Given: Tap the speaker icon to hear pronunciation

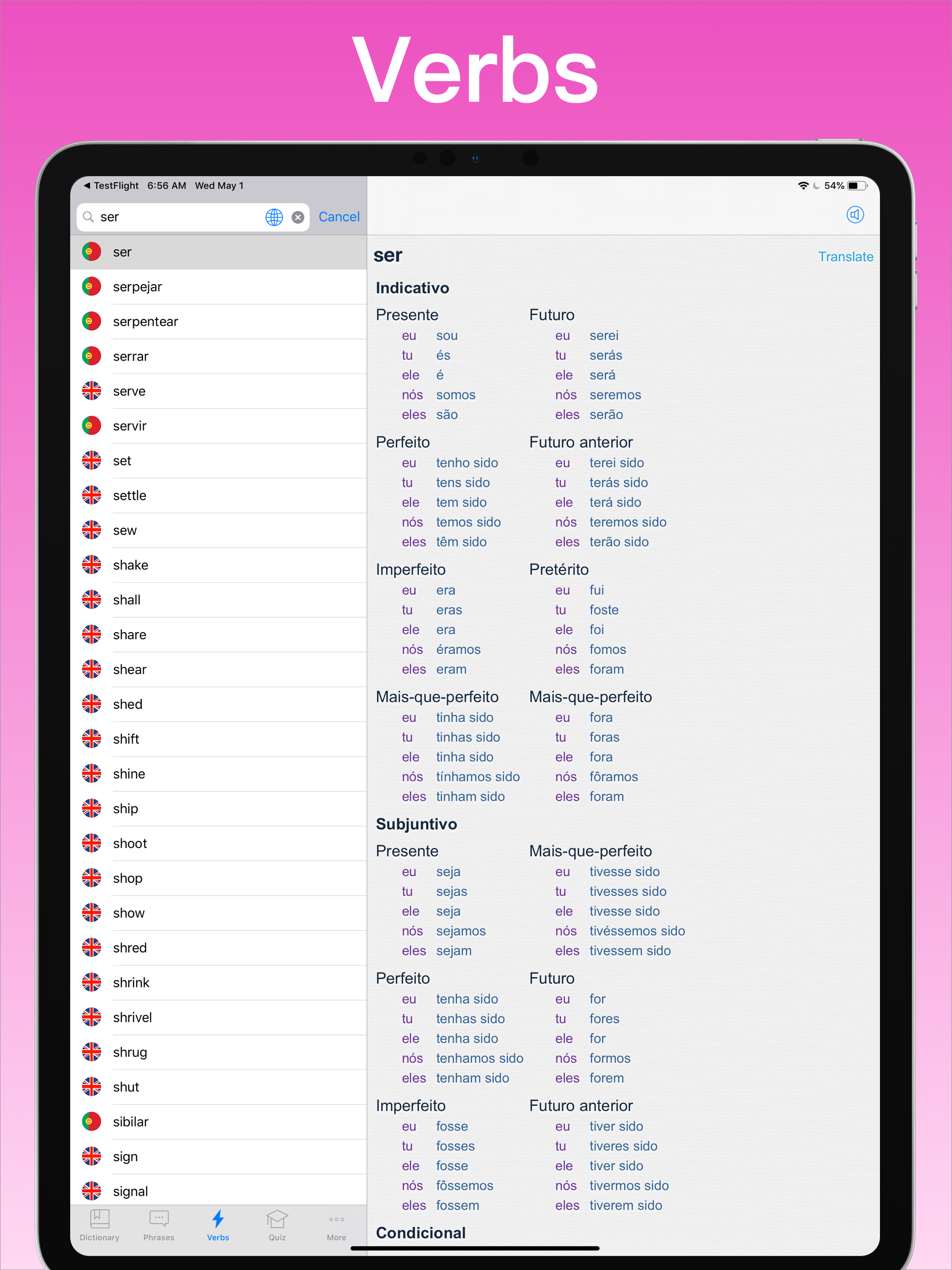Looking at the screenshot, I should tap(855, 215).
